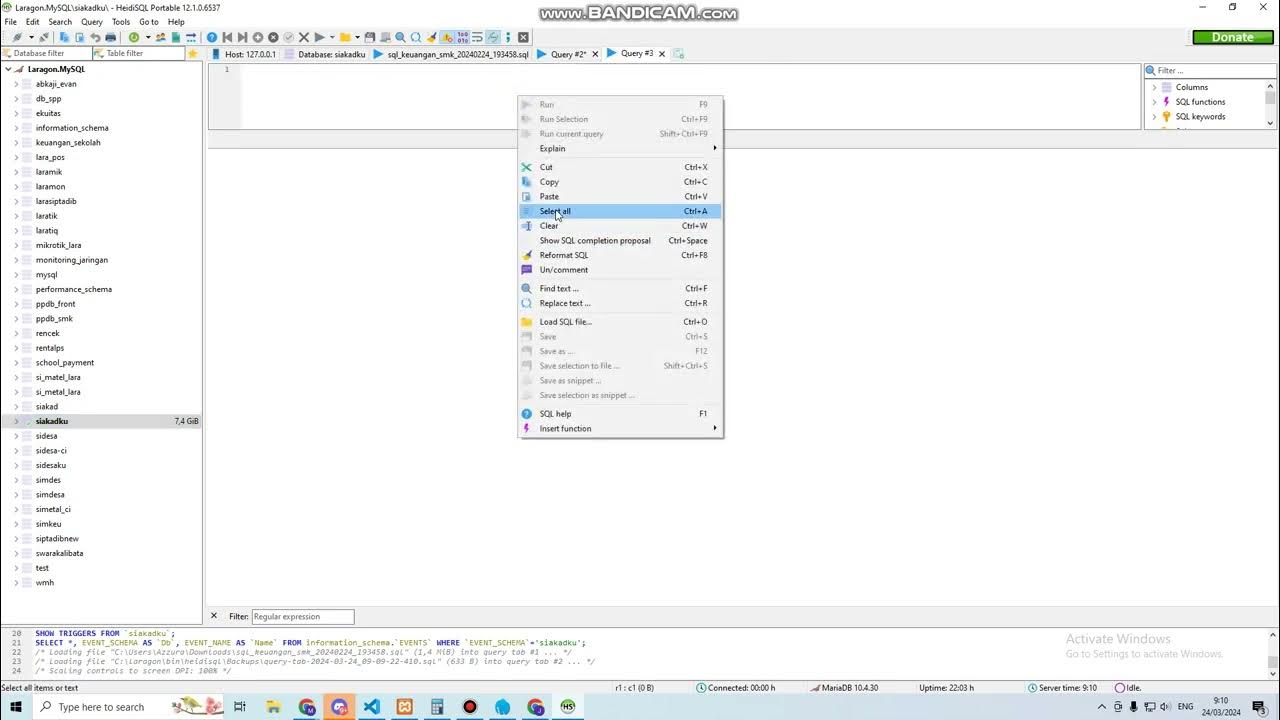Toggle query editor word wrap button
This screenshot has height=720, width=1280.
coord(478,37)
